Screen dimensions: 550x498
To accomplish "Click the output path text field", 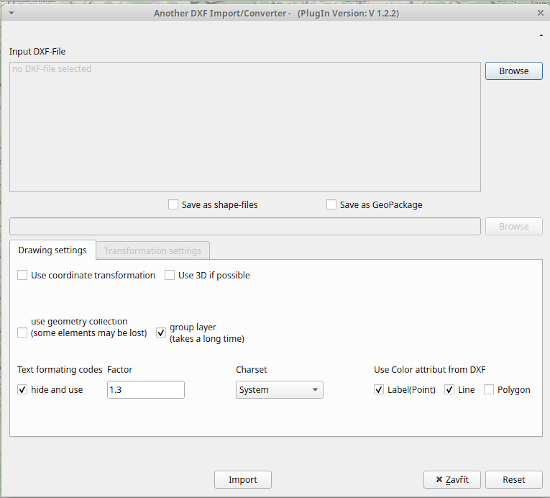I will pos(245,226).
